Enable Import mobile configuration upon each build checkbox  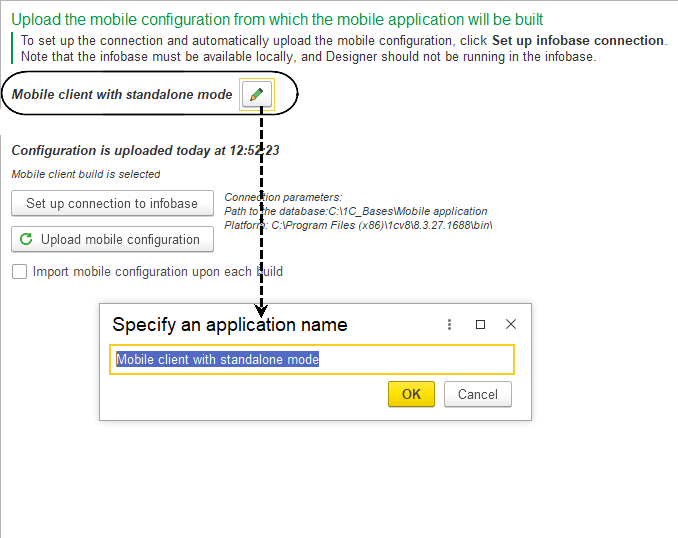coord(19,272)
